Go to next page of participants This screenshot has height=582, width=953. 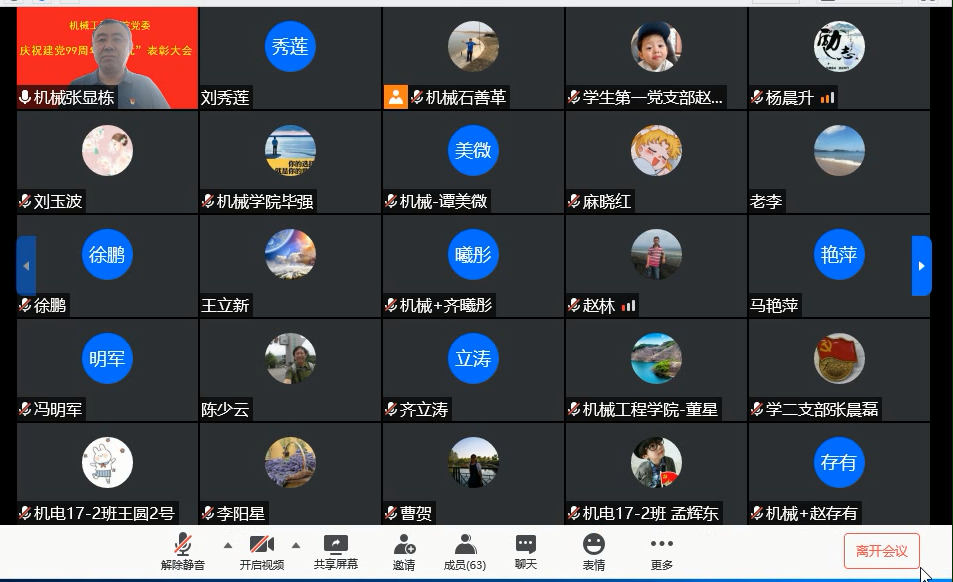click(x=921, y=266)
